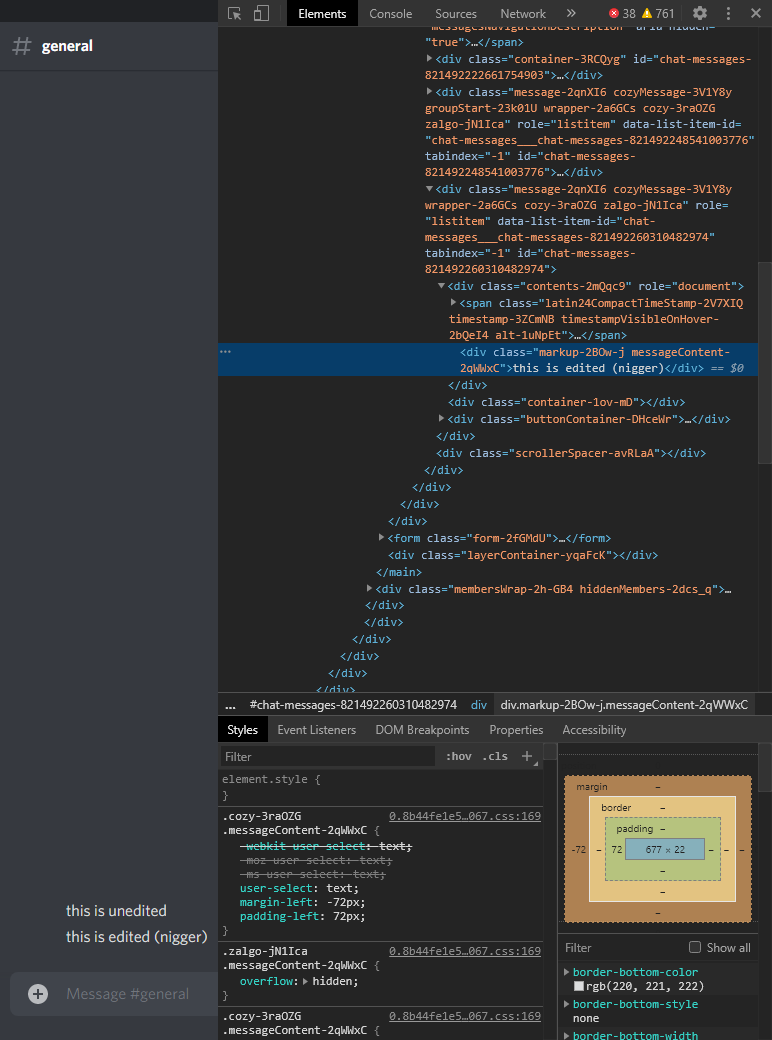This screenshot has width=772, height=1040.
Task: Show more DevTools tabs chevron
Action: (571, 13)
